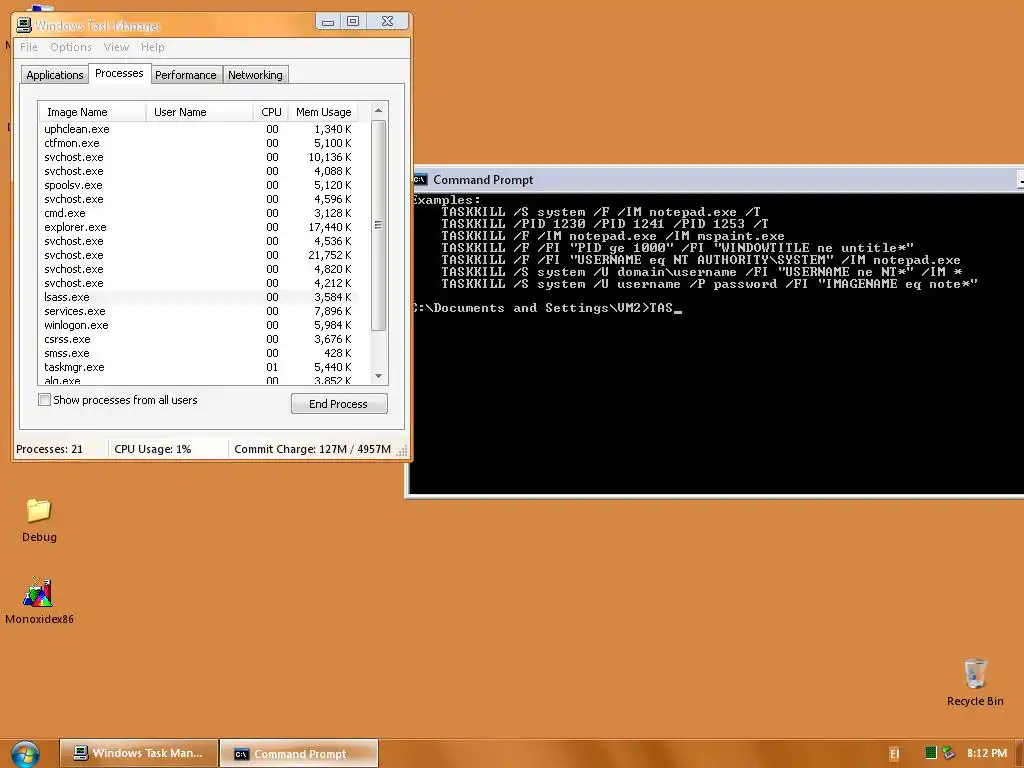Click the Task Manager resize grip
Screen dimensions: 1024x768
pos(402,451)
